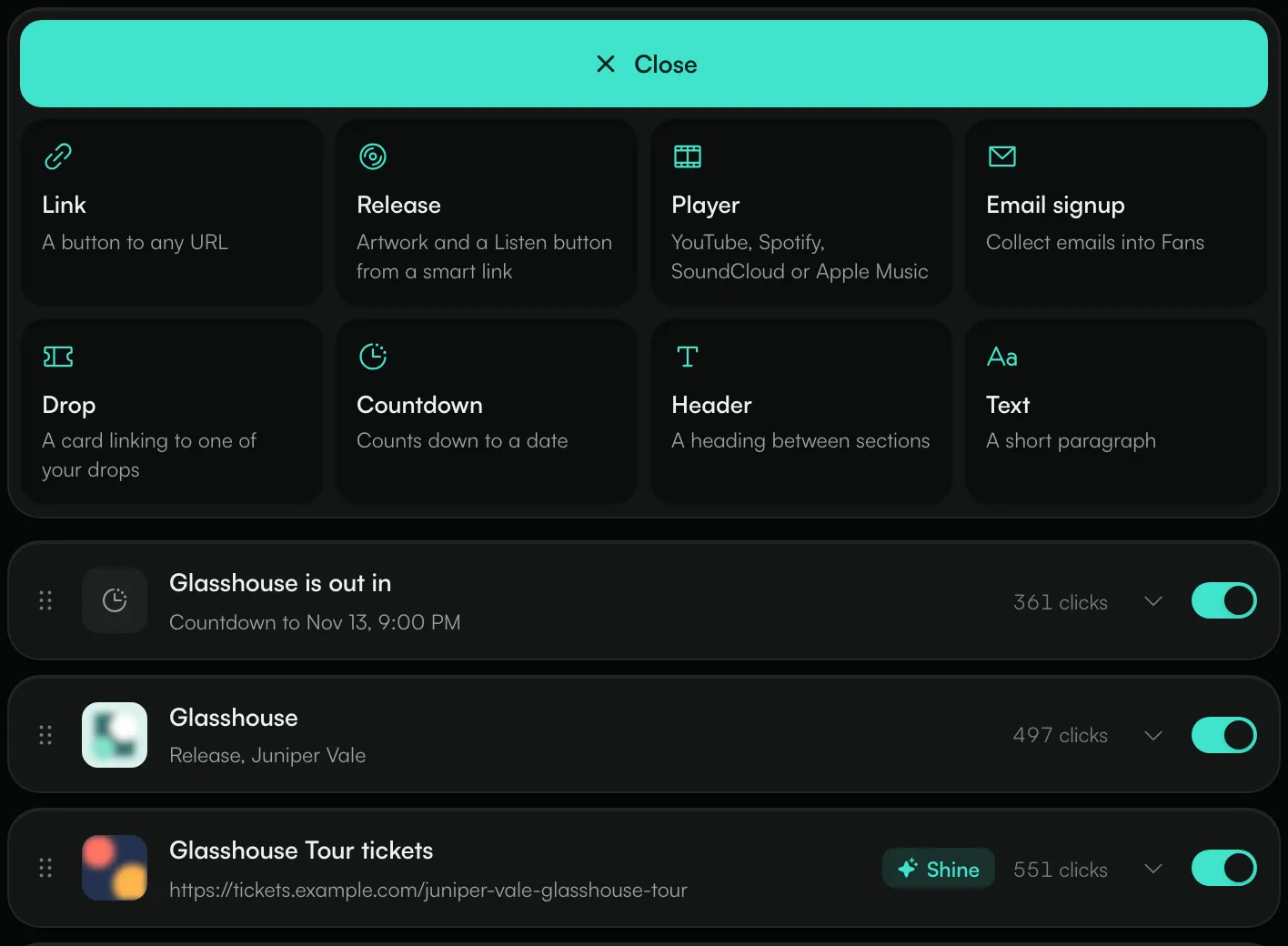Click the sparkle icon in the Shine badge
This screenshot has width=1288, height=946.
pos(907,869)
